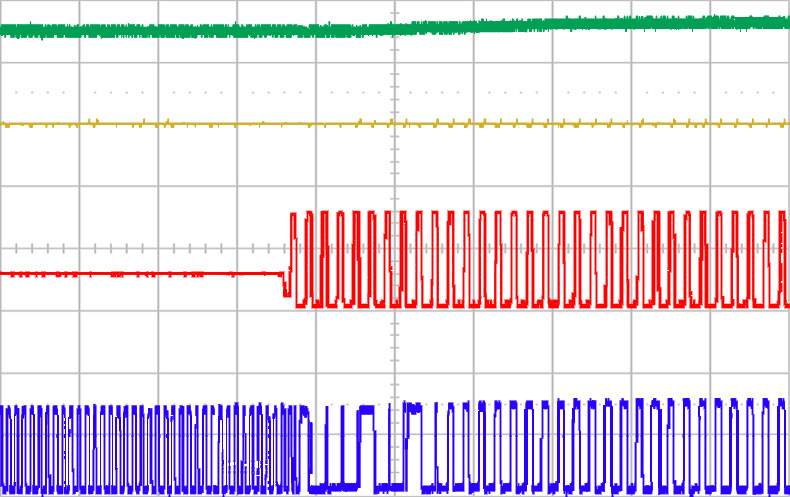This screenshot has height=497, width=790.
Task: Select the raised right end of the green trace
Action: coord(740,22)
